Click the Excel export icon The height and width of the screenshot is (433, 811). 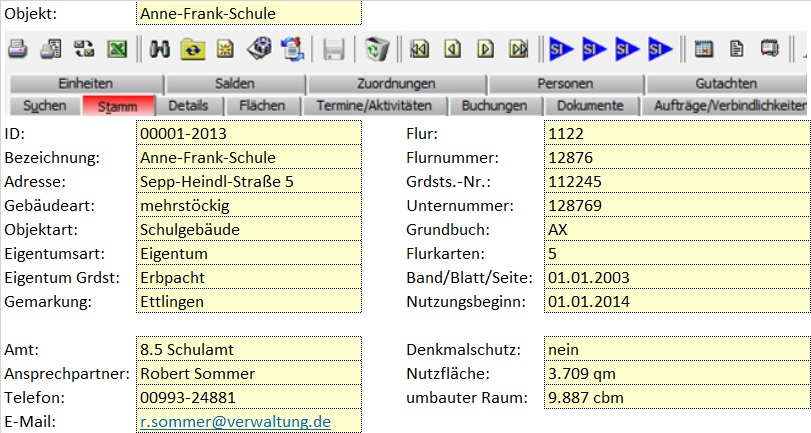(x=117, y=48)
